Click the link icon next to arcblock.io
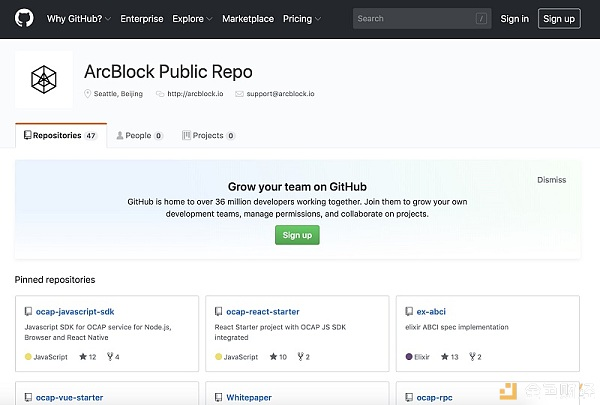 point(160,94)
